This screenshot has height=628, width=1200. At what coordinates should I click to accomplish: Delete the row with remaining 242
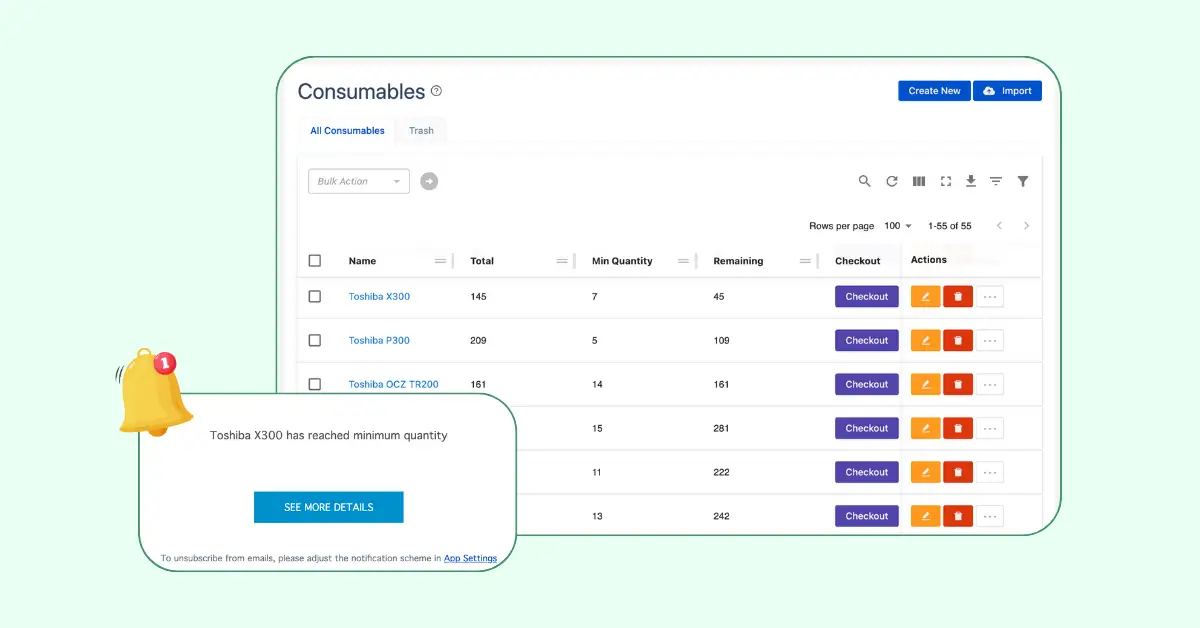point(958,516)
